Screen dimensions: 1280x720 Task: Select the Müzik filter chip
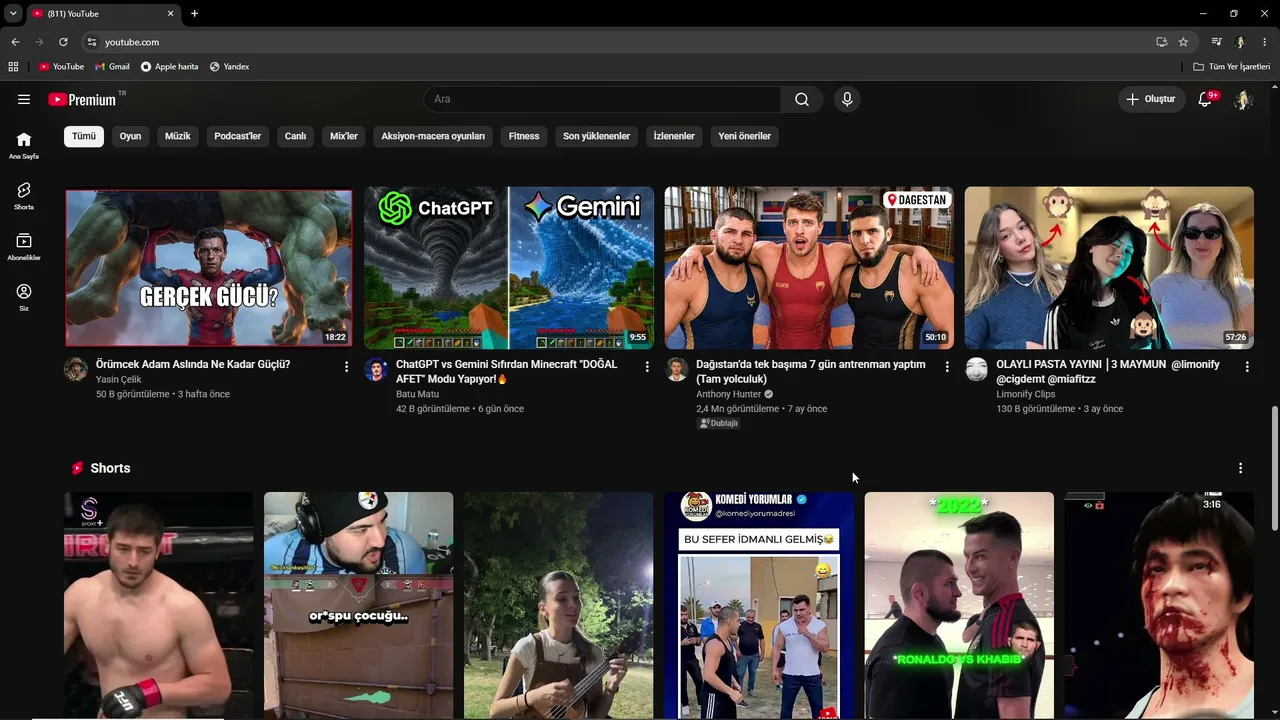click(178, 136)
